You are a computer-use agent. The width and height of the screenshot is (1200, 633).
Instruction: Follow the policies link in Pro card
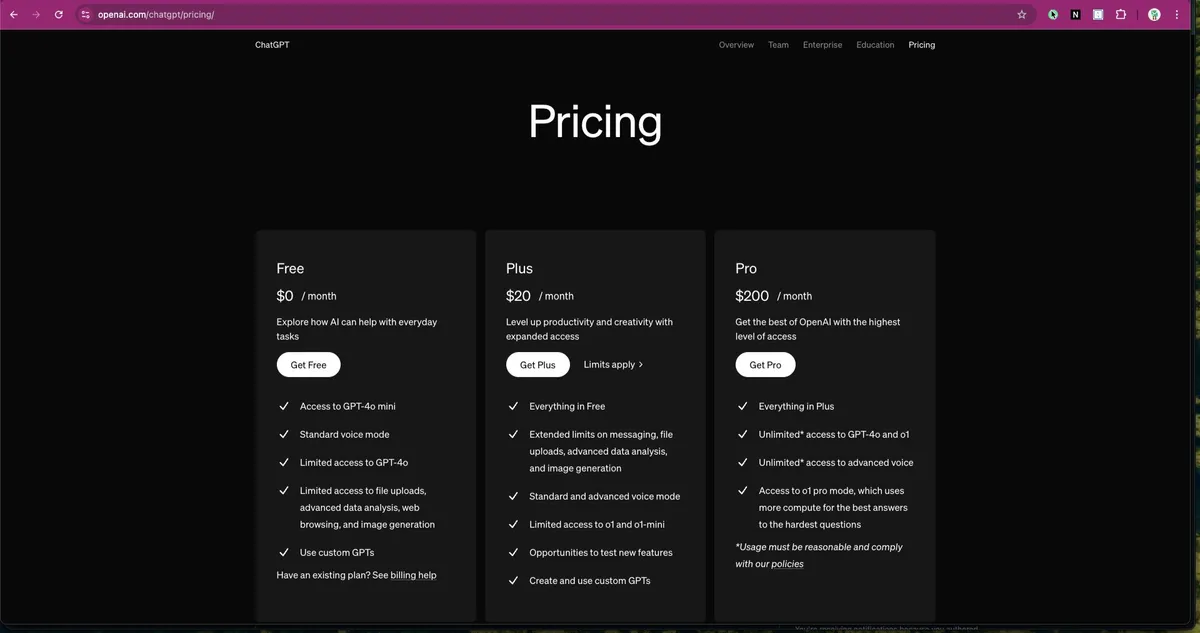(787, 564)
